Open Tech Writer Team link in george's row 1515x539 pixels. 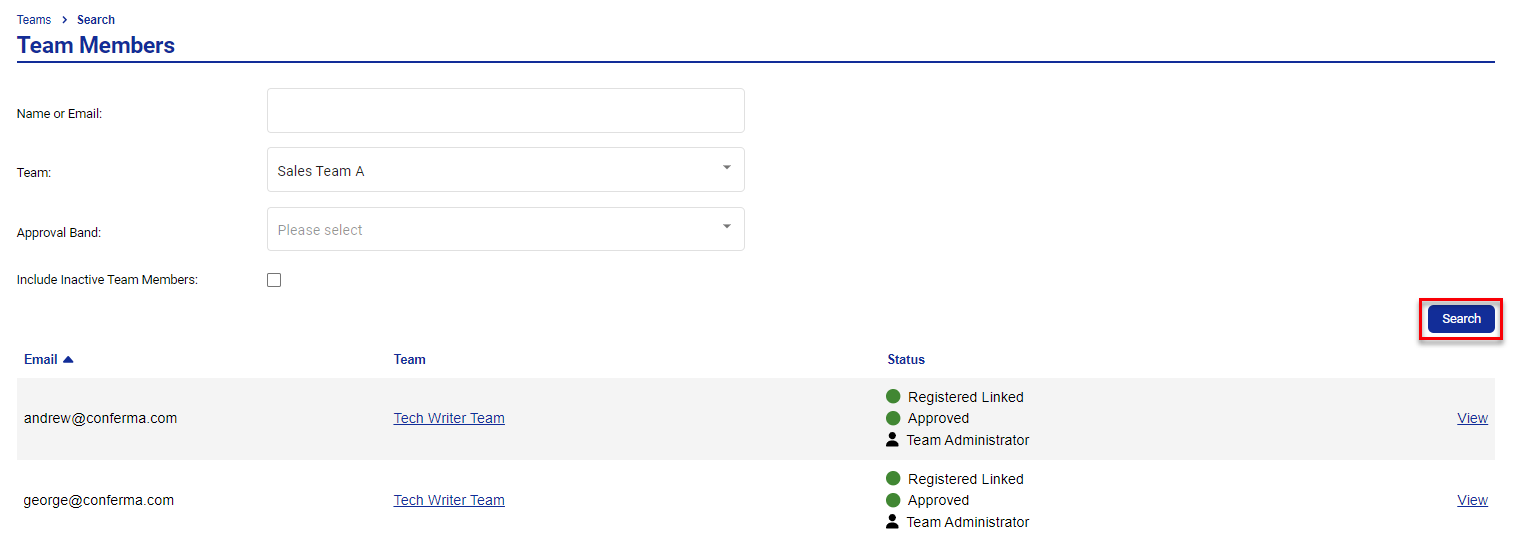point(449,500)
